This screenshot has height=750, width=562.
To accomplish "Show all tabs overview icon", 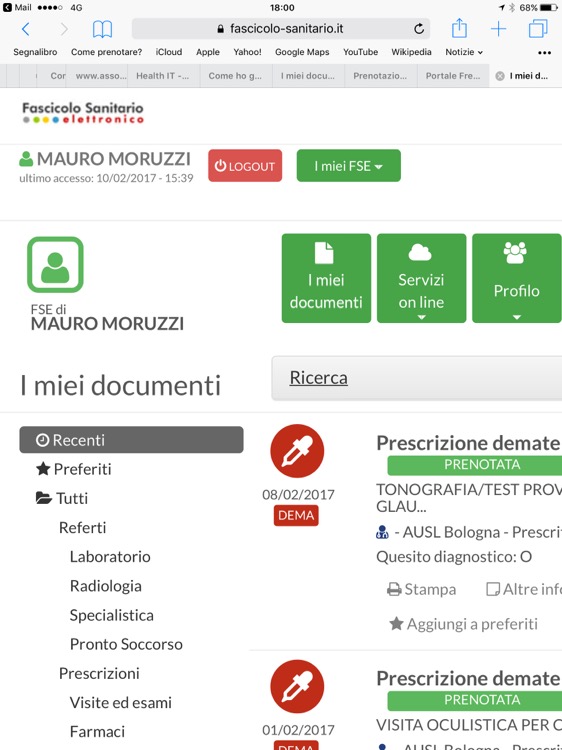I will point(538,29).
